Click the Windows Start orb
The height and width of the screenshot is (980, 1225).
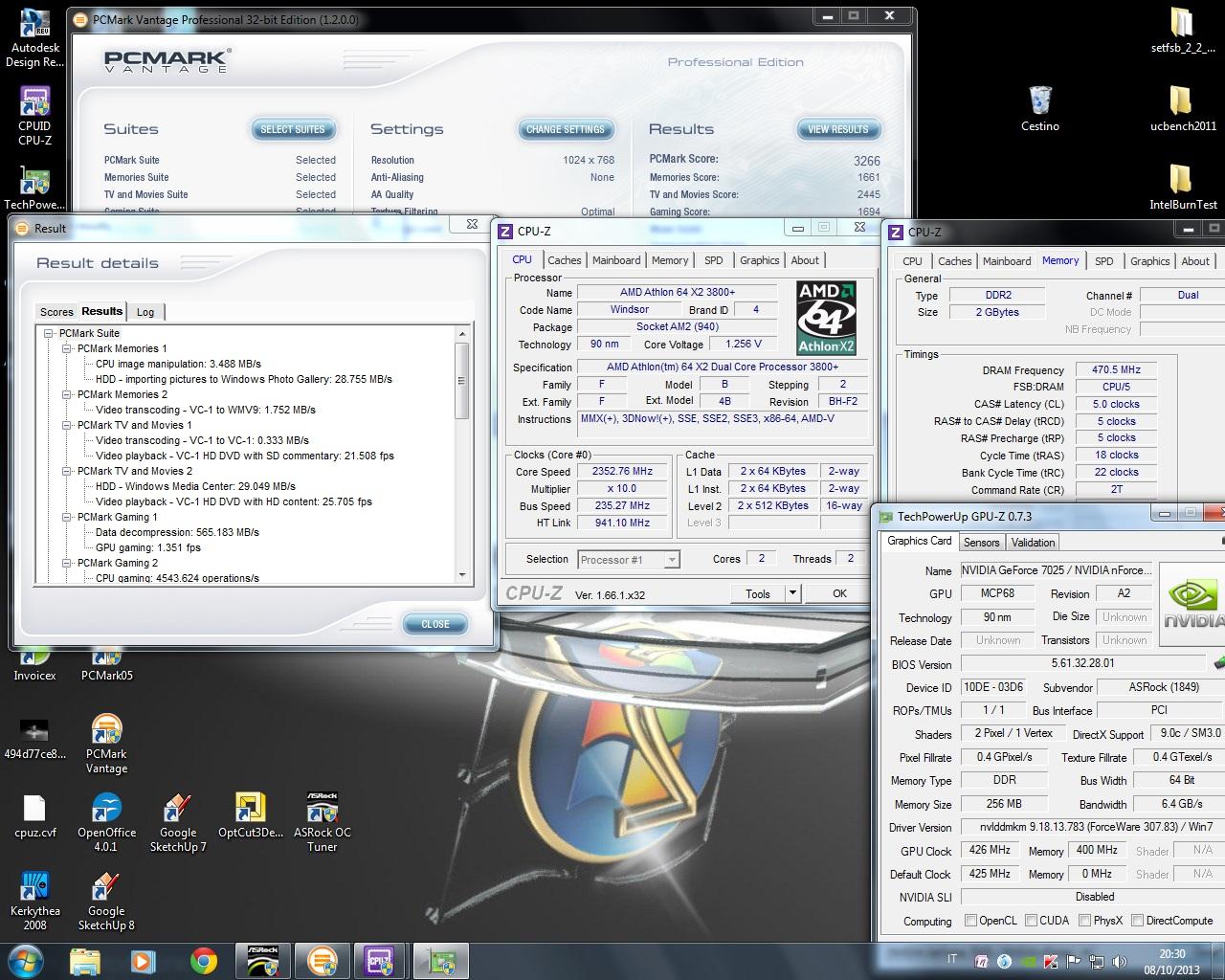click(x=26, y=961)
